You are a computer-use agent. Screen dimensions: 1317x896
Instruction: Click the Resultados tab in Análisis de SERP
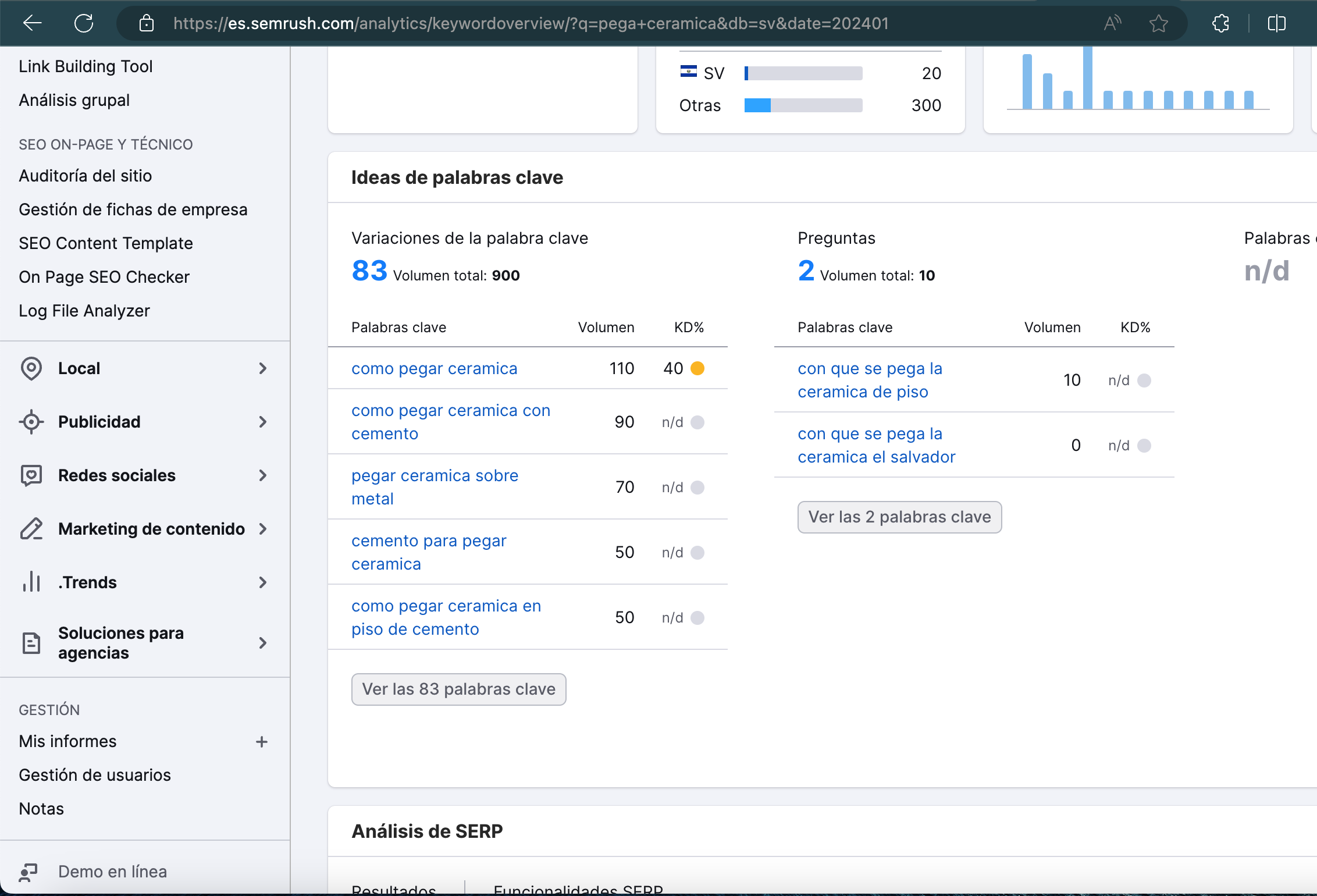click(394, 889)
